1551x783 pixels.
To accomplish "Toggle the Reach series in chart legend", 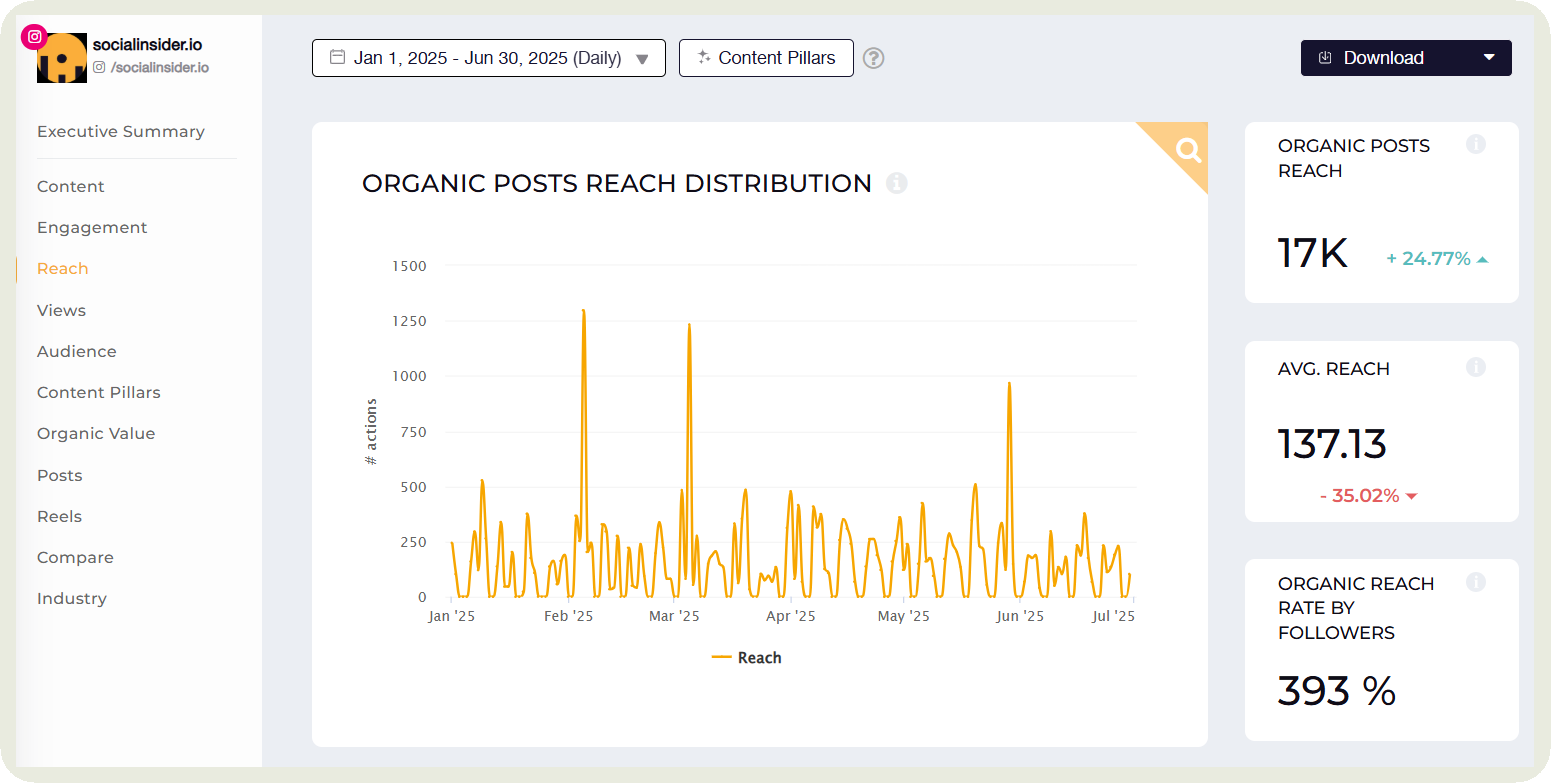I will pos(747,658).
